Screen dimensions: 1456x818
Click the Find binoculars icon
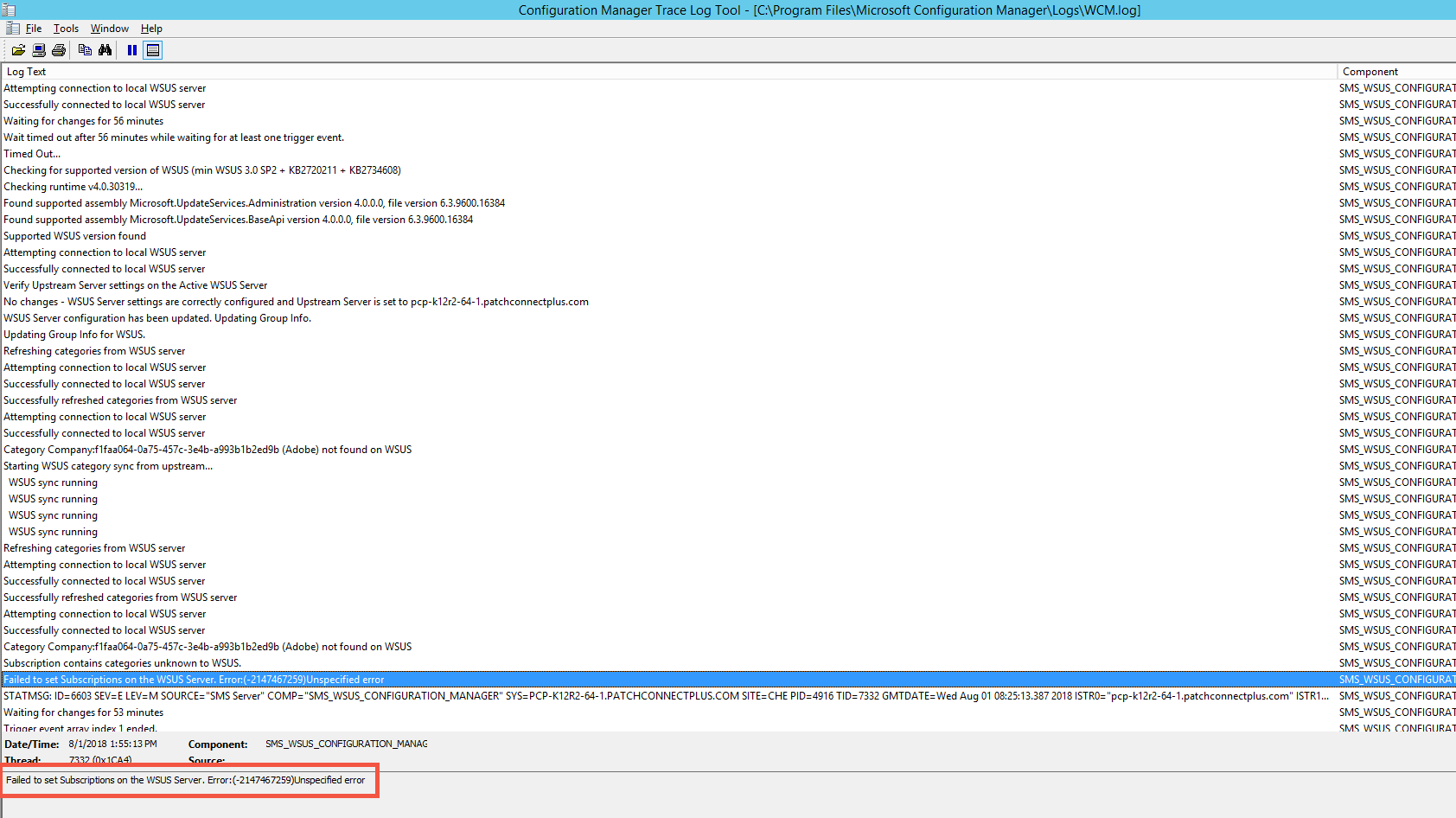click(x=105, y=50)
